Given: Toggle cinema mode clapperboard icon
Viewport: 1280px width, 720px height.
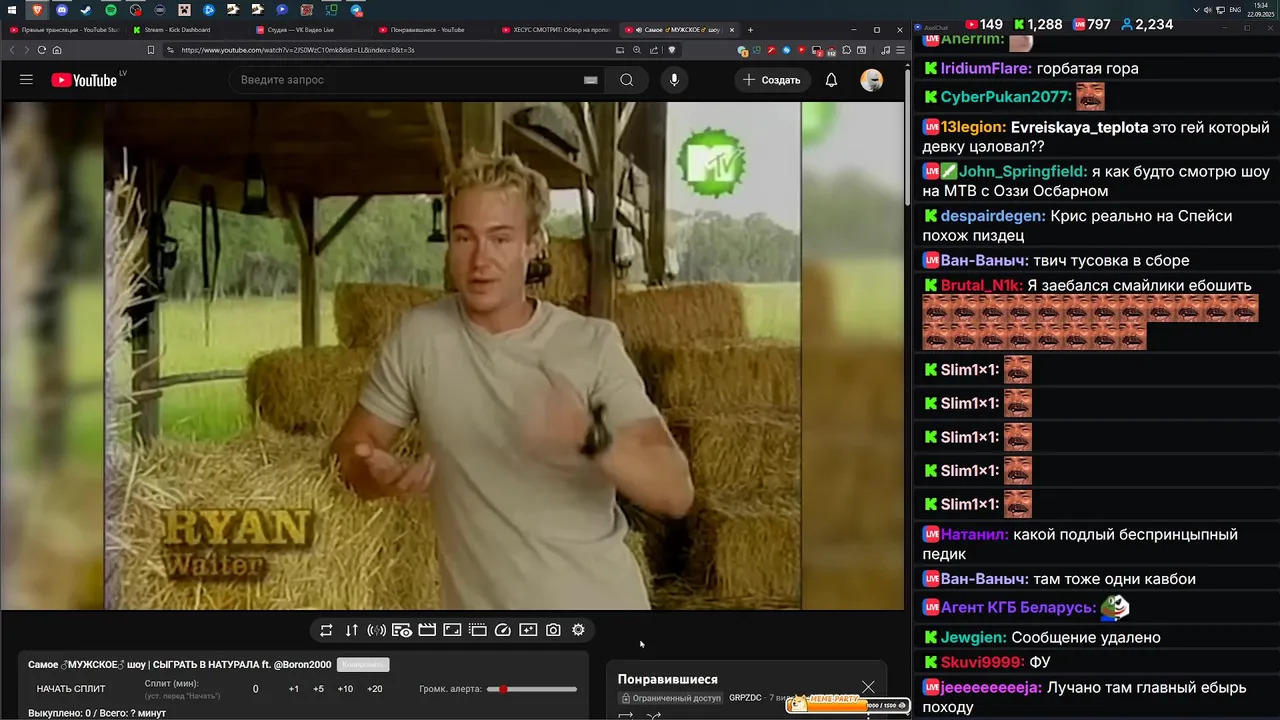Looking at the screenshot, I should pyautogui.click(x=427, y=630).
